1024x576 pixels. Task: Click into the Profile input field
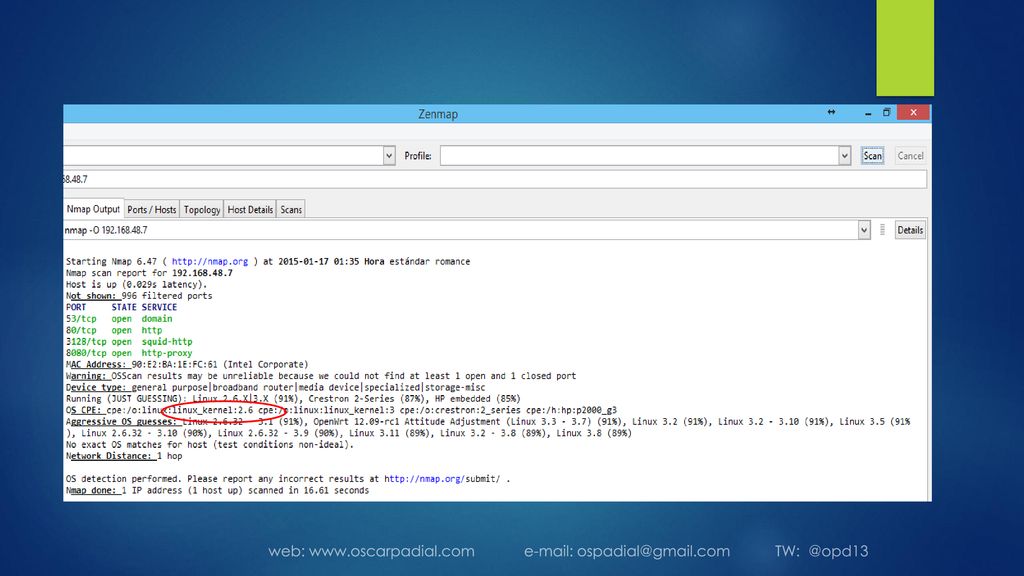tap(639, 155)
